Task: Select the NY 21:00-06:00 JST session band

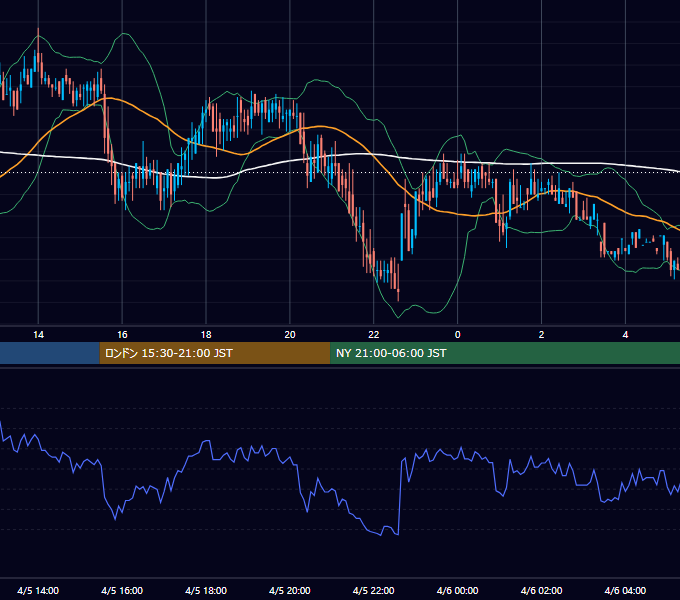Action: [505, 353]
